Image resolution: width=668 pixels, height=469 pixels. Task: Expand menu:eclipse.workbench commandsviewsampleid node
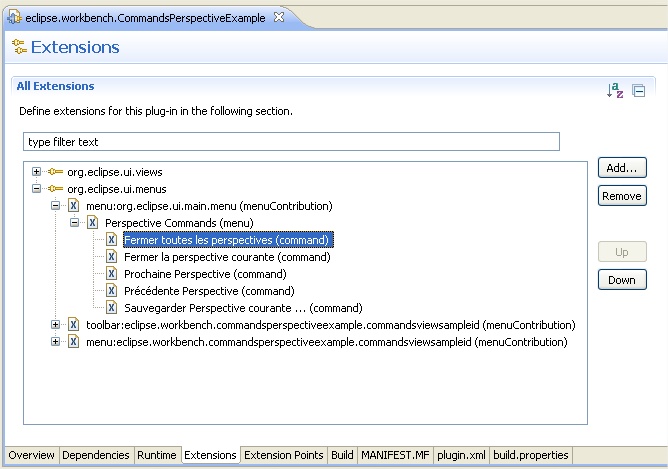tap(55, 342)
